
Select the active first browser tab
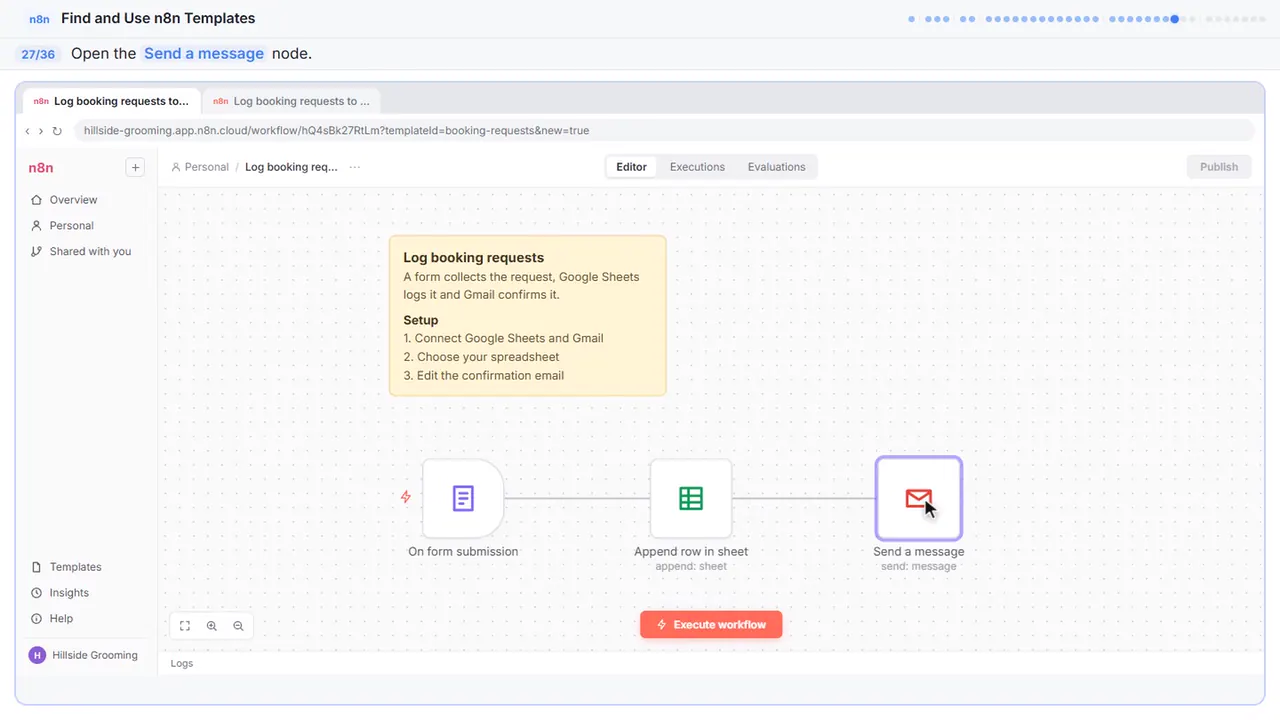point(110,101)
